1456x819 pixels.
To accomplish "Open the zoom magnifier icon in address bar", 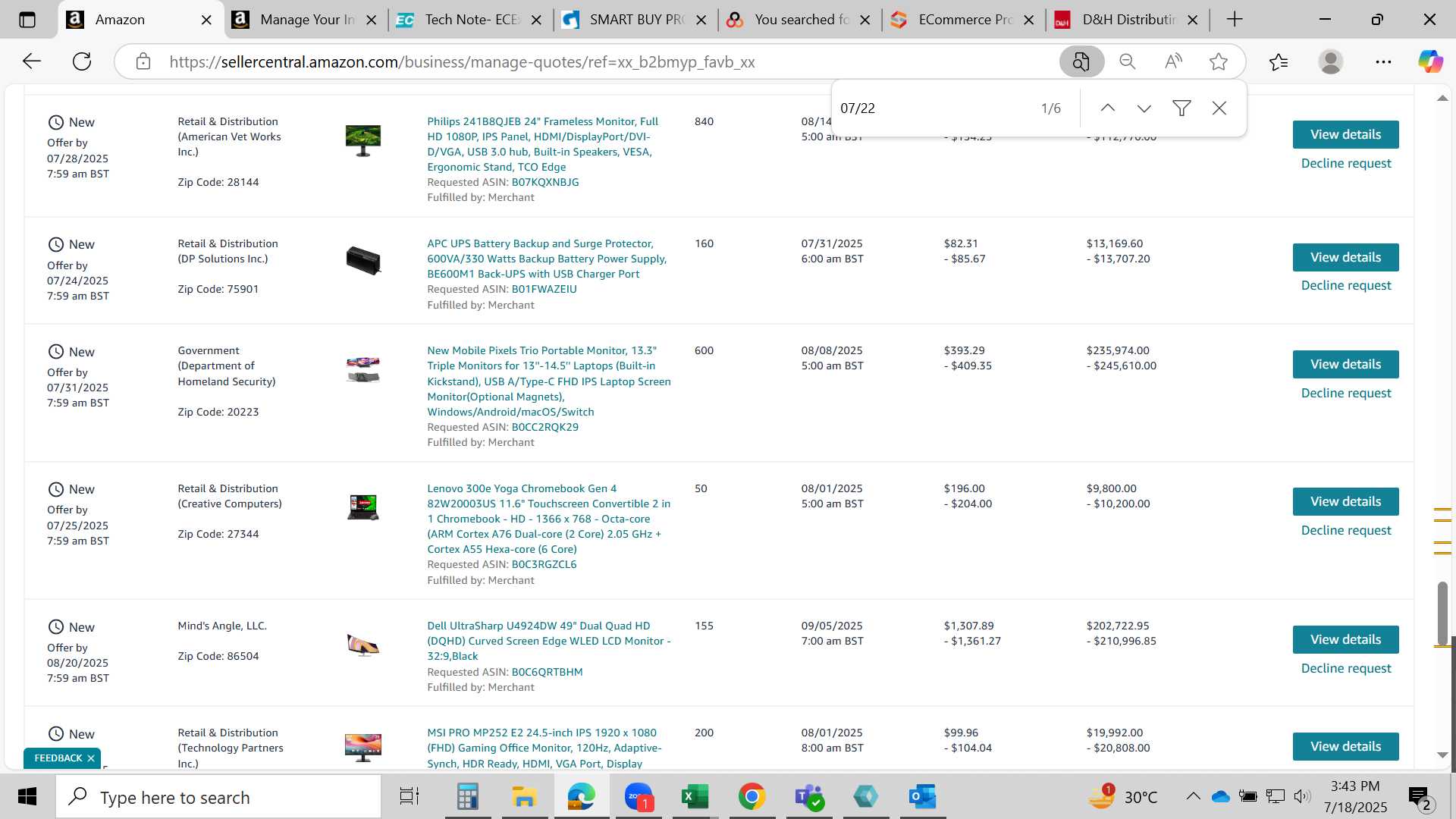I will coord(1128,61).
